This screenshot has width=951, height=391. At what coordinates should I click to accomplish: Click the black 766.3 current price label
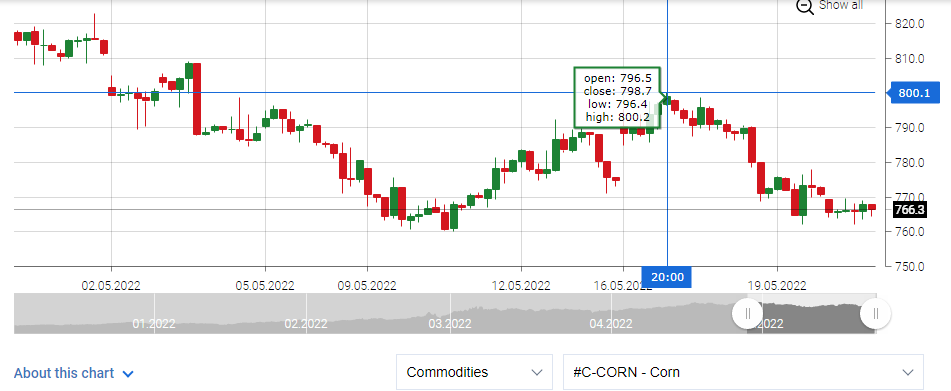[x=909, y=210]
